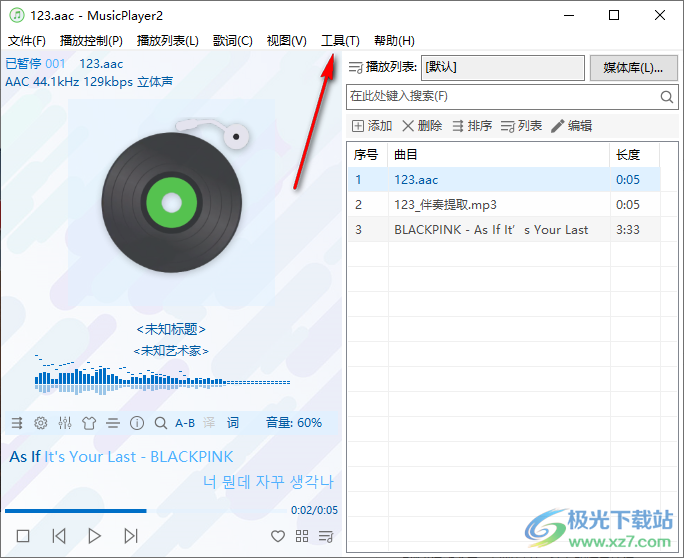684x558 pixels.
Task: Open the 排序 sort options
Action: [x=472, y=126]
